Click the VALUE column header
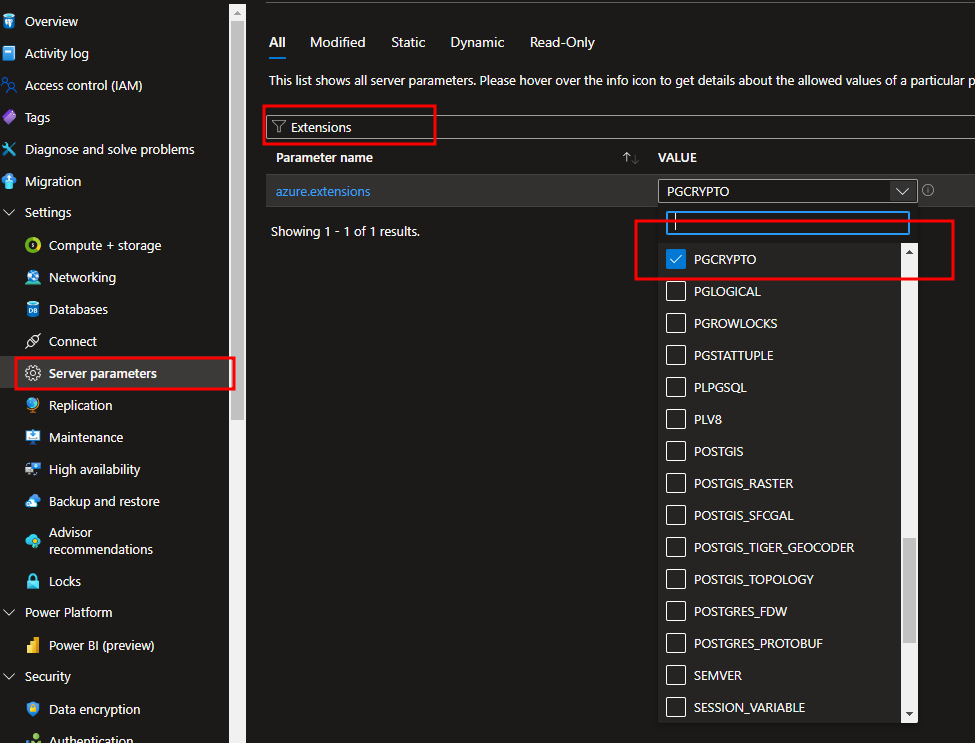 [x=677, y=158]
